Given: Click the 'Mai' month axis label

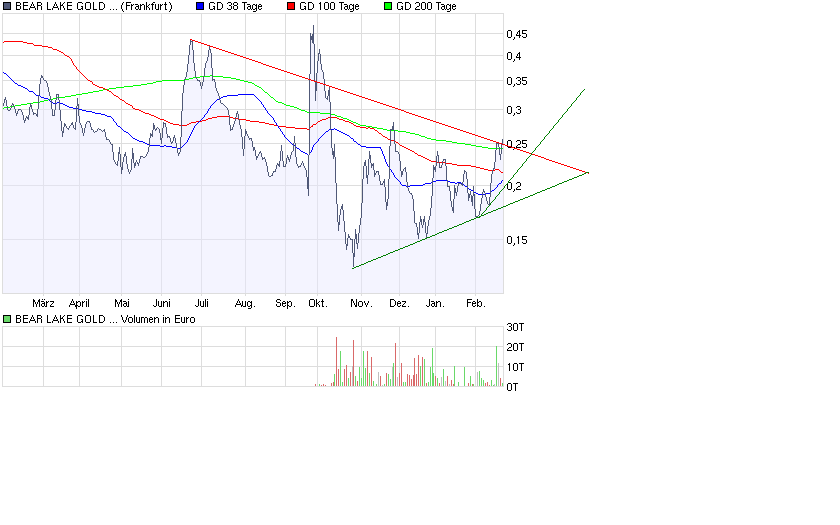Looking at the screenshot, I should 122,303.
